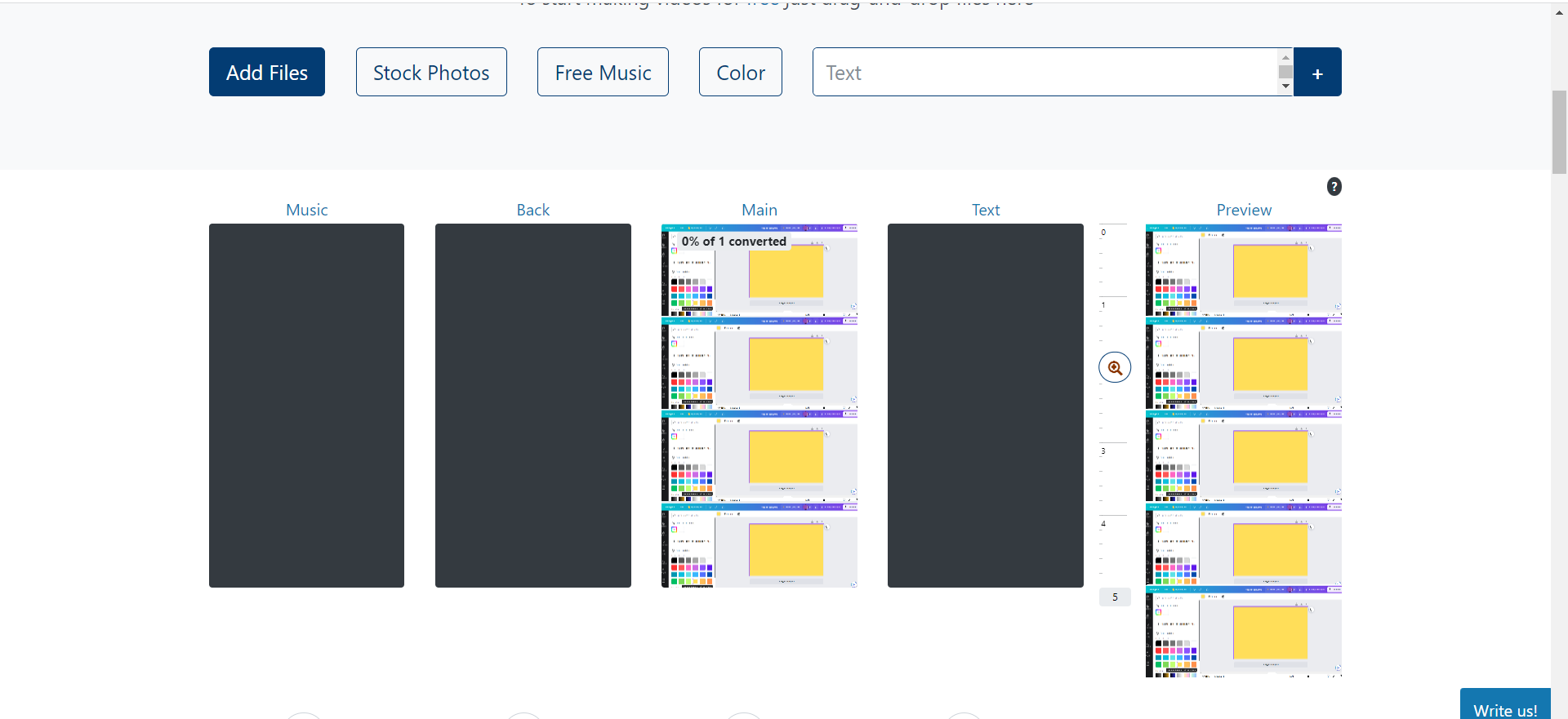The width and height of the screenshot is (1568, 719).
Task: Open the Stock Photos library
Action: pyautogui.click(x=431, y=72)
